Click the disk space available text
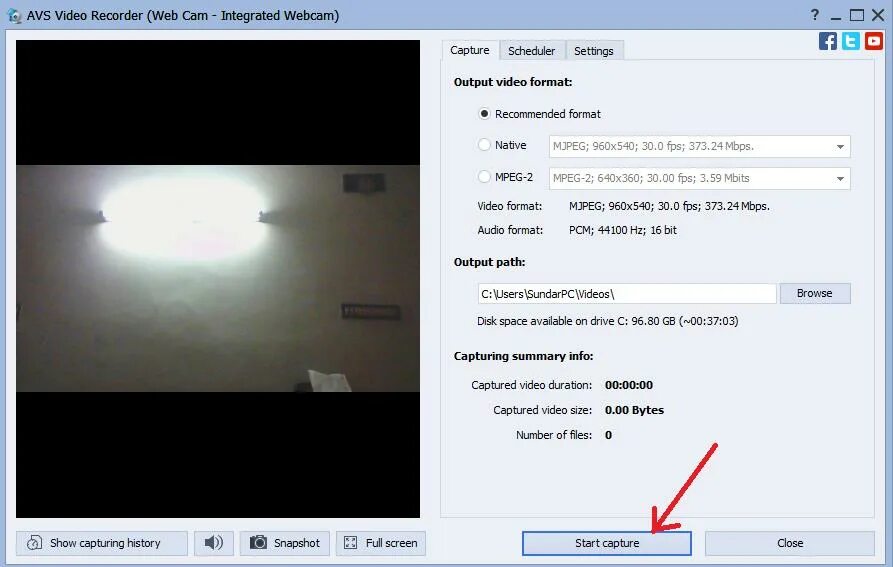 coord(608,321)
